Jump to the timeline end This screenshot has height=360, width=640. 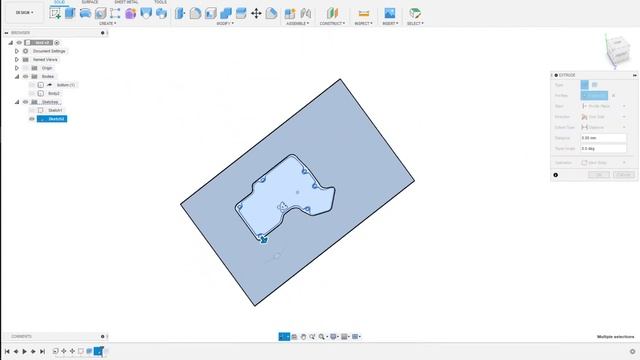tap(42, 351)
